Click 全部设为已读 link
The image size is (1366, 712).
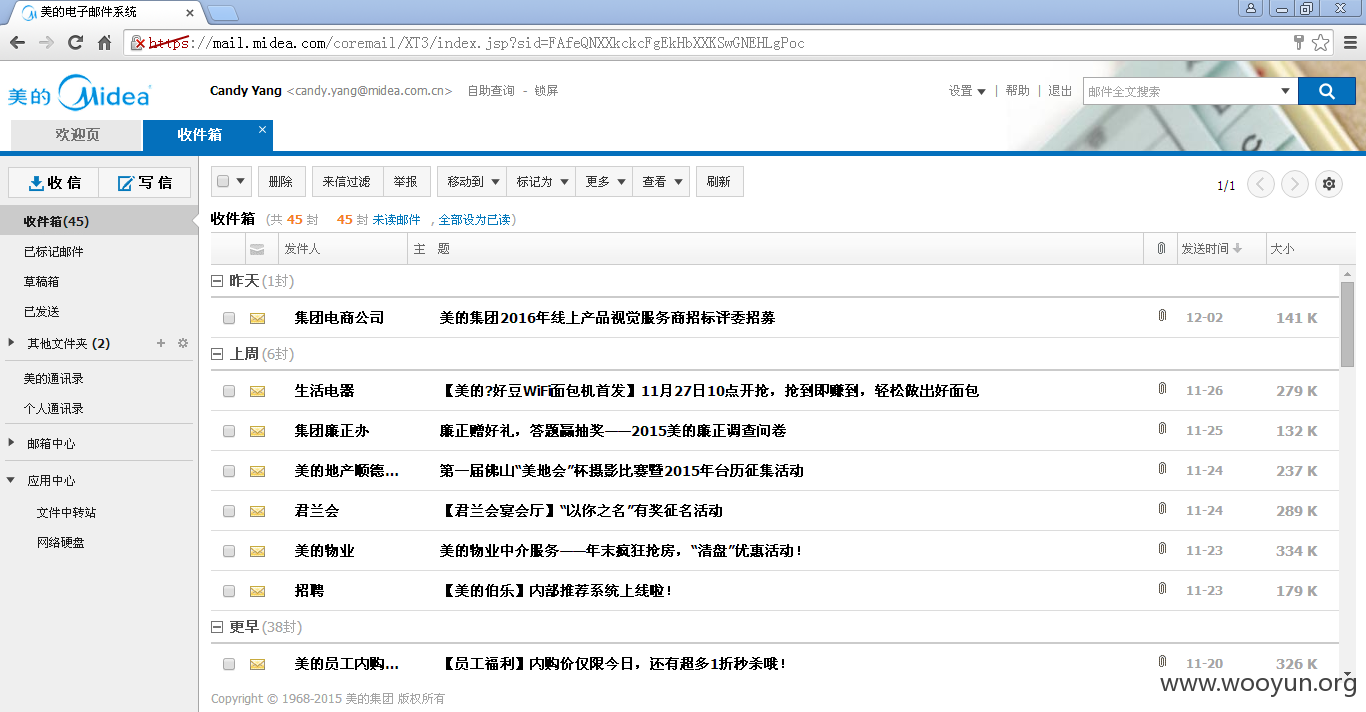point(477,220)
